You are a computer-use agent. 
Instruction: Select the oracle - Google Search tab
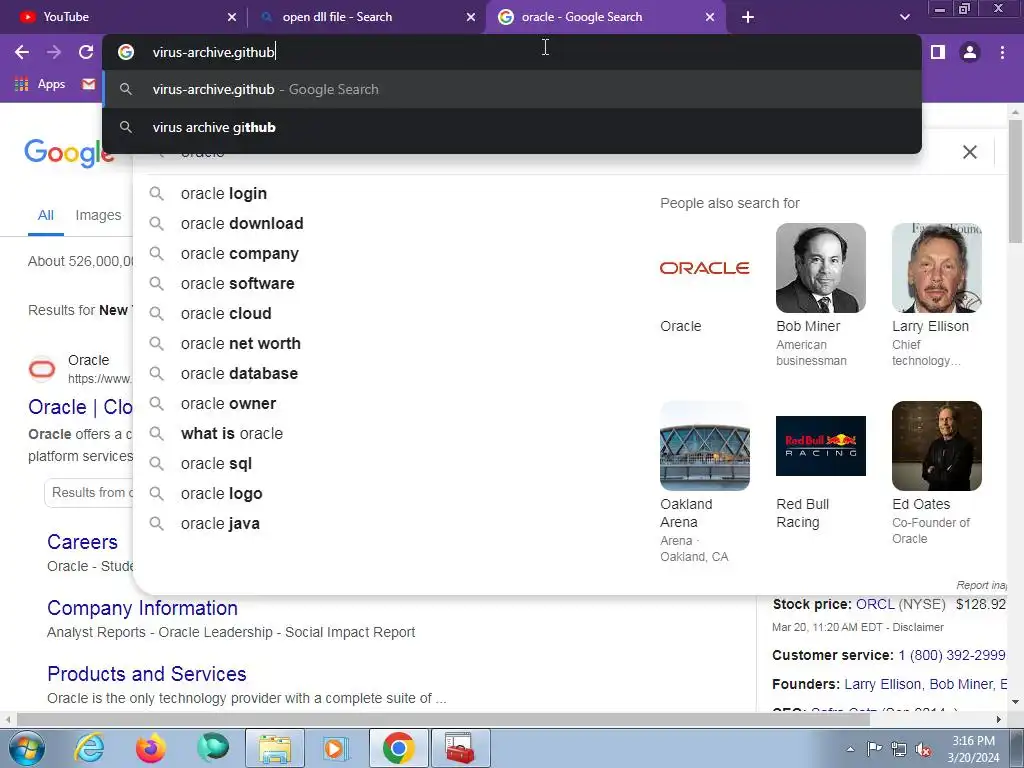pyautogui.click(x=605, y=17)
